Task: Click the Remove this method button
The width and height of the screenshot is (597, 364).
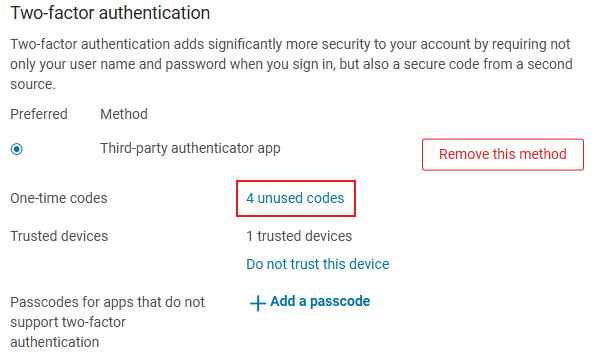Action: point(503,154)
